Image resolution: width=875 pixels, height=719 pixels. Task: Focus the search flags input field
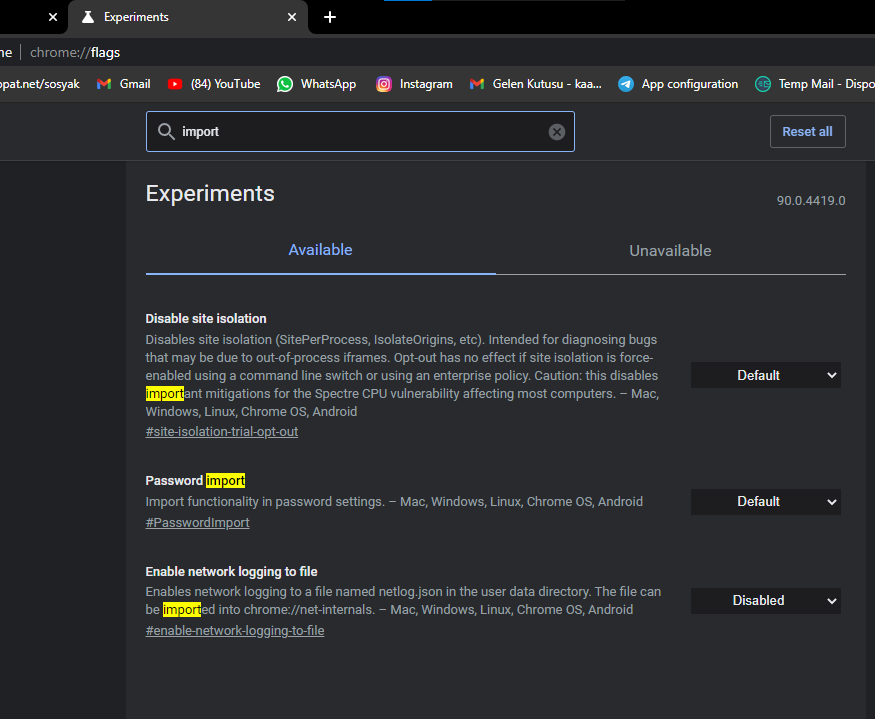360,132
